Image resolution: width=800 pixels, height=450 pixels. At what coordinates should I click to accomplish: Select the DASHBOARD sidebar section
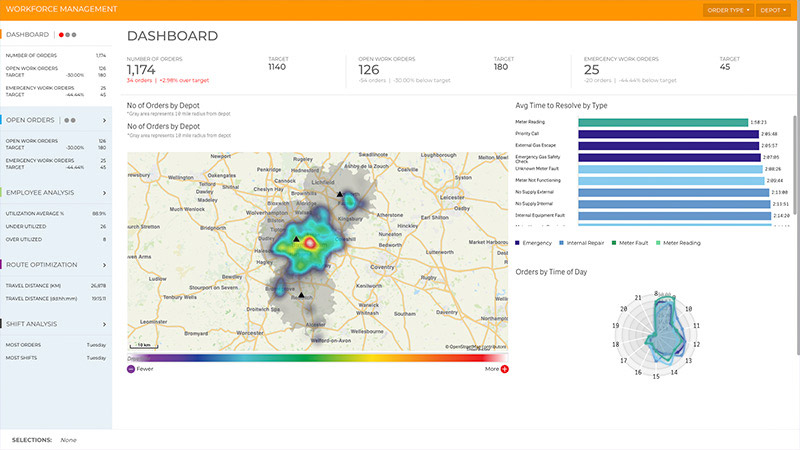point(28,35)
